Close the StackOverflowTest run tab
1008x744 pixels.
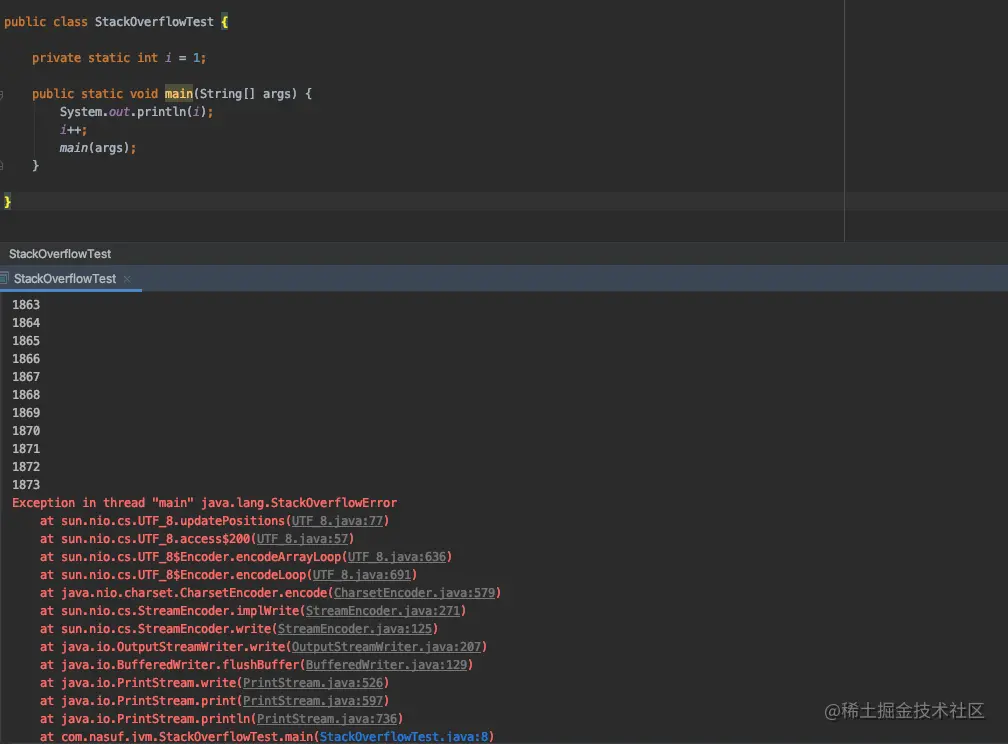(127, 279)
